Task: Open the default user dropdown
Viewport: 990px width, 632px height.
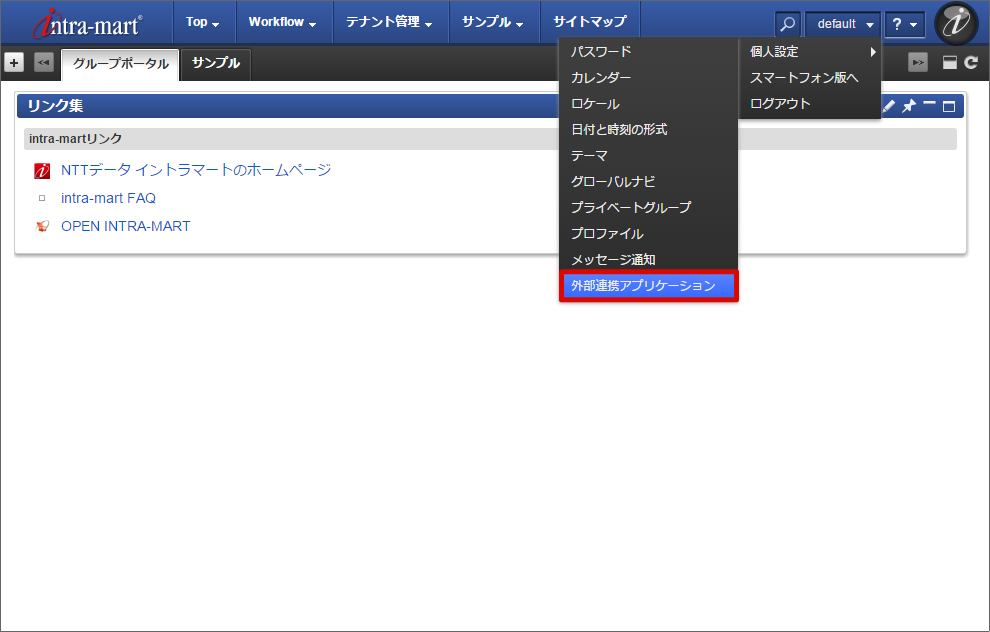Action: click(x=842, y=25)
